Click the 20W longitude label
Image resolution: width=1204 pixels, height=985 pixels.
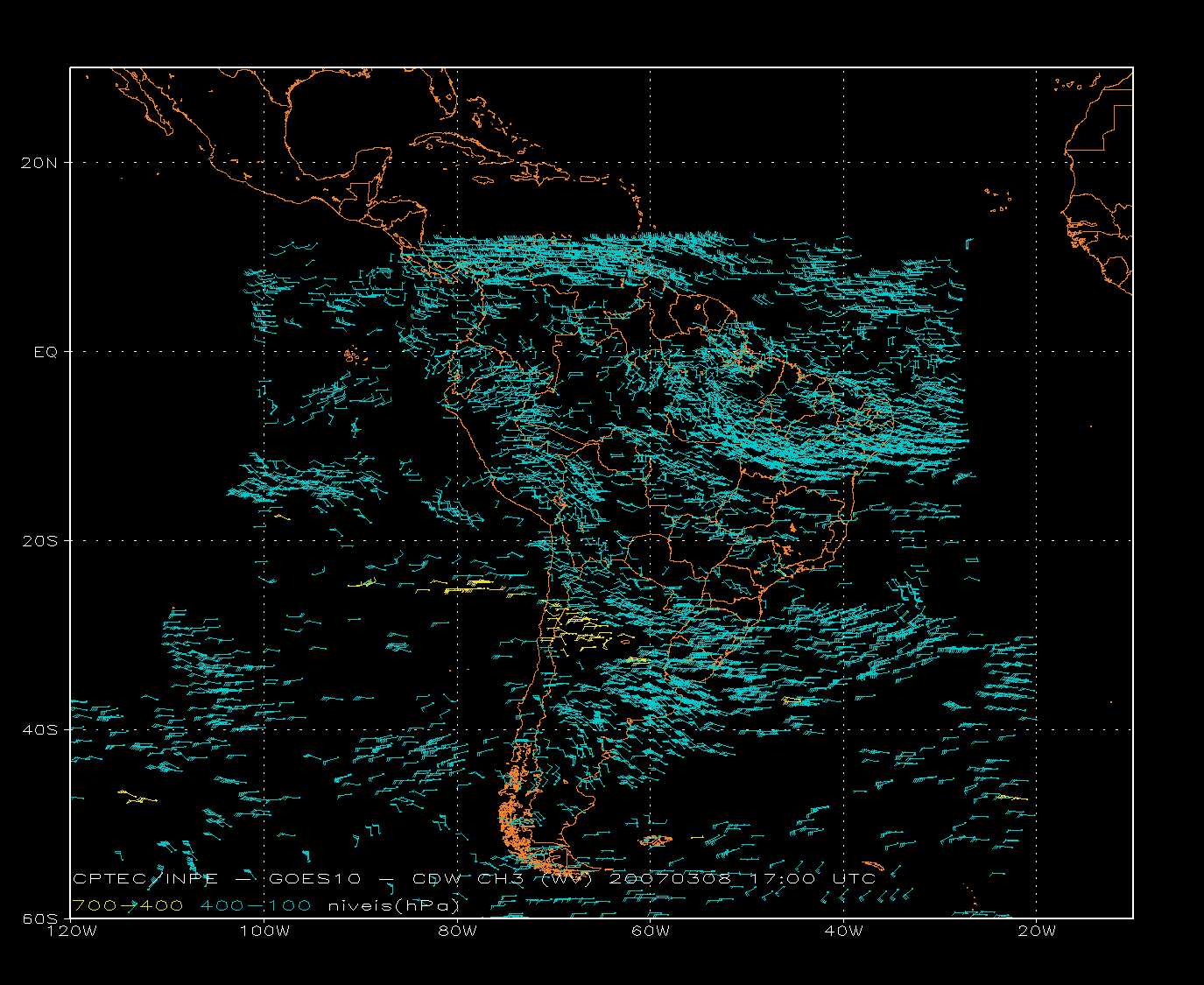coord(1037,931)
